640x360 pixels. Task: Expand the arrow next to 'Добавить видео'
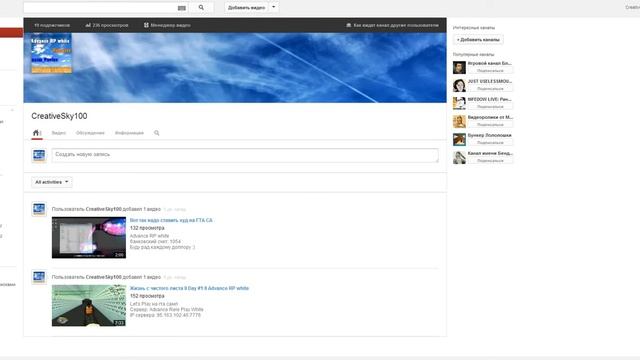273,7
